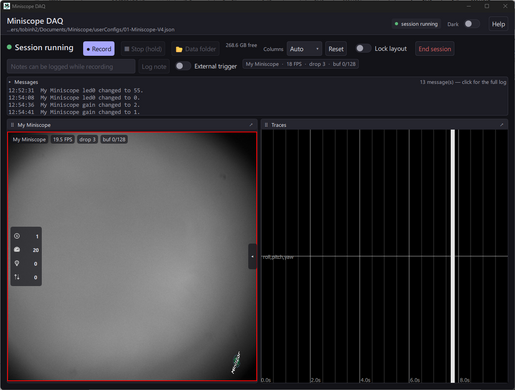Click the drop 3 badge on video
Image resolution: width=515 pixels, height=390 pixels.
point(87,139)
